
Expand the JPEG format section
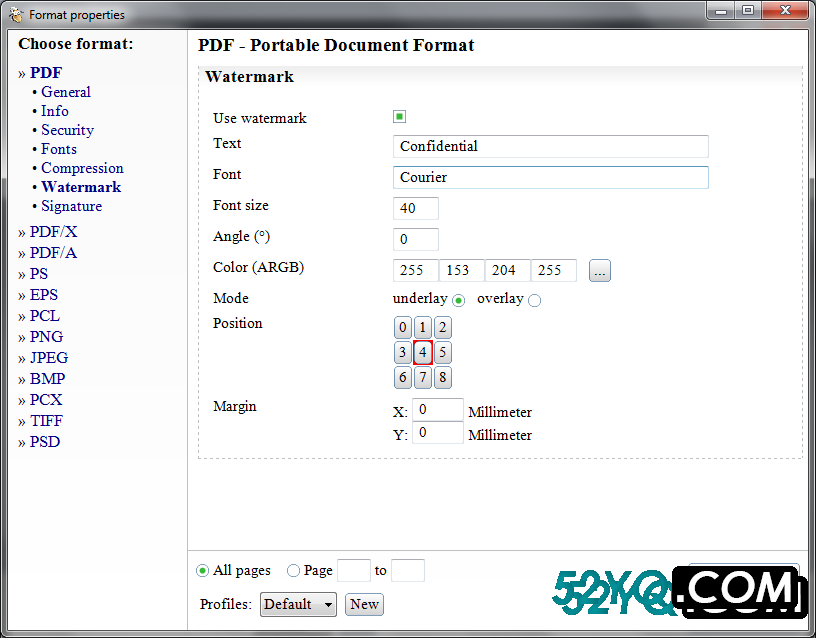click(49, 358)
